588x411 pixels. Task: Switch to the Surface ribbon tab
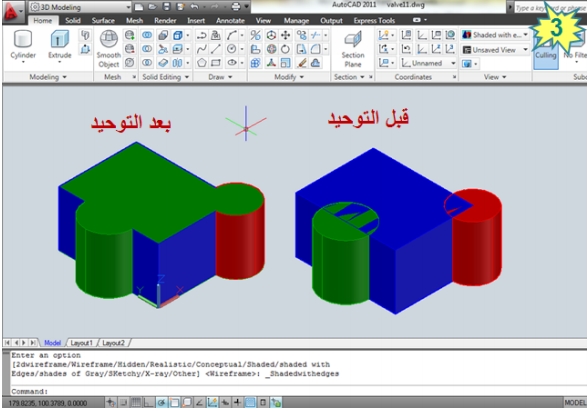click(103, 21)
